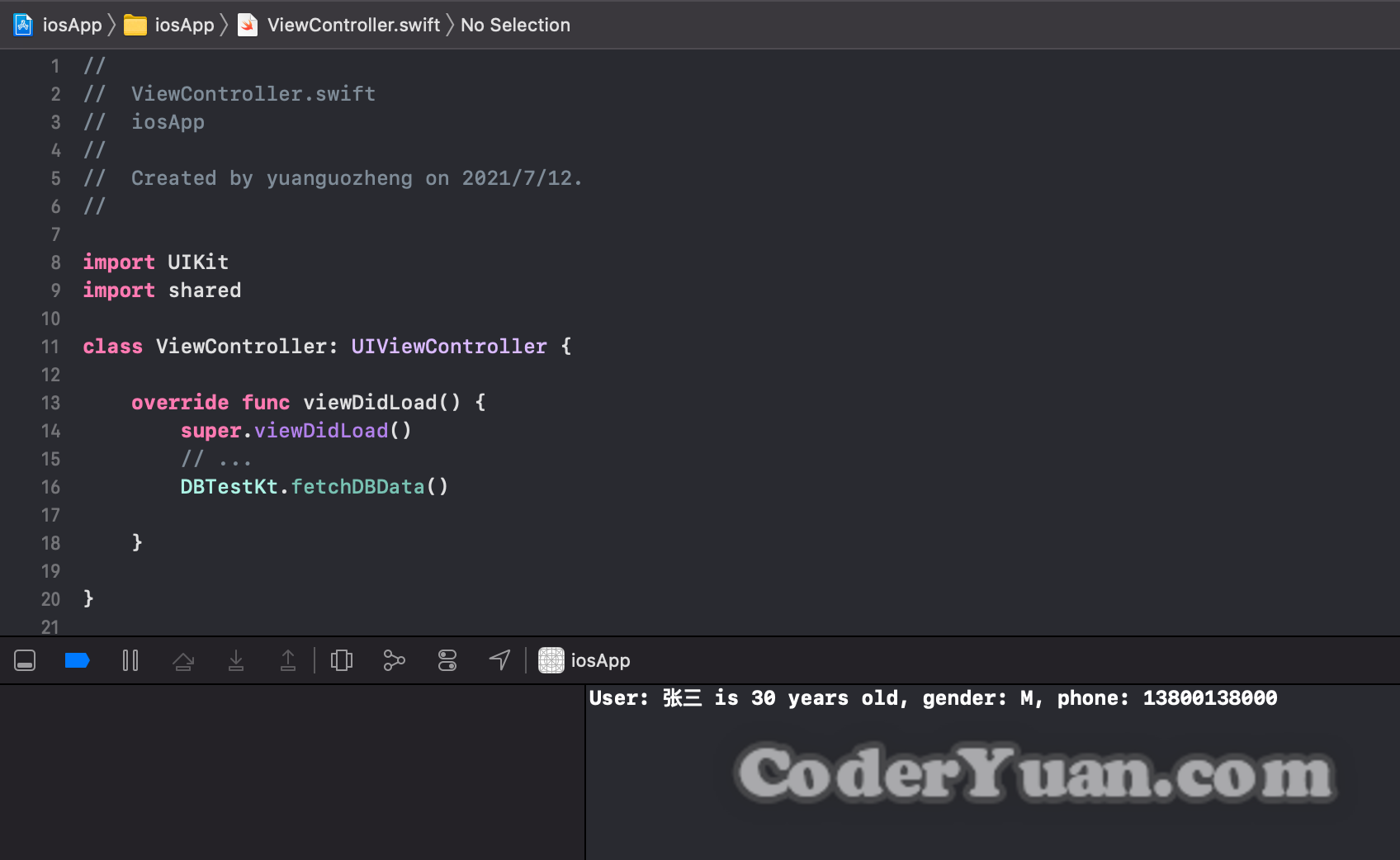The height and width of the screenshot is (860, 1400).
Task: Click Simulate Location arrow icon
Action: tap(500, 660)
